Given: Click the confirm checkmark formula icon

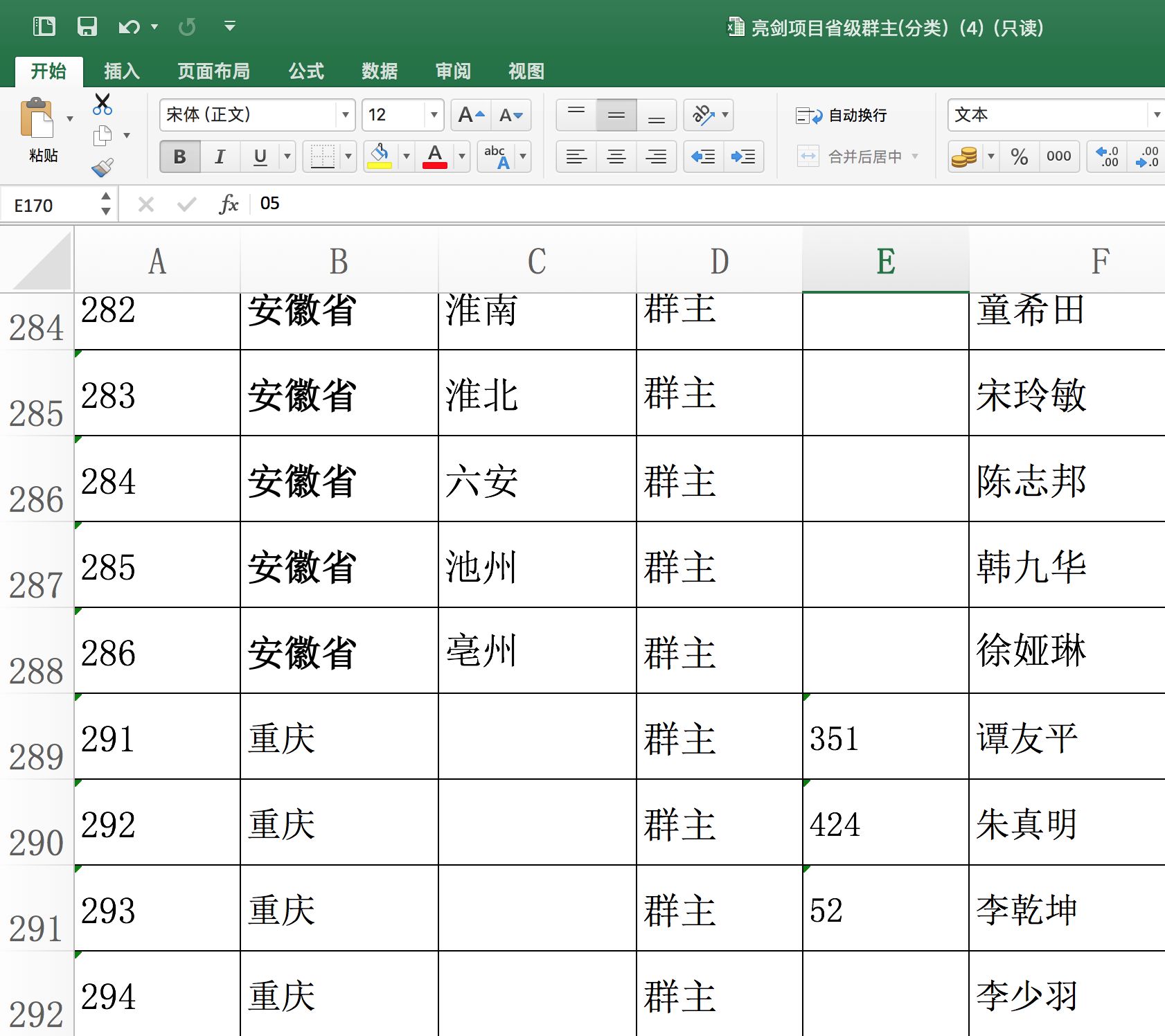Looking at the screenshot, I should point(187,204).
